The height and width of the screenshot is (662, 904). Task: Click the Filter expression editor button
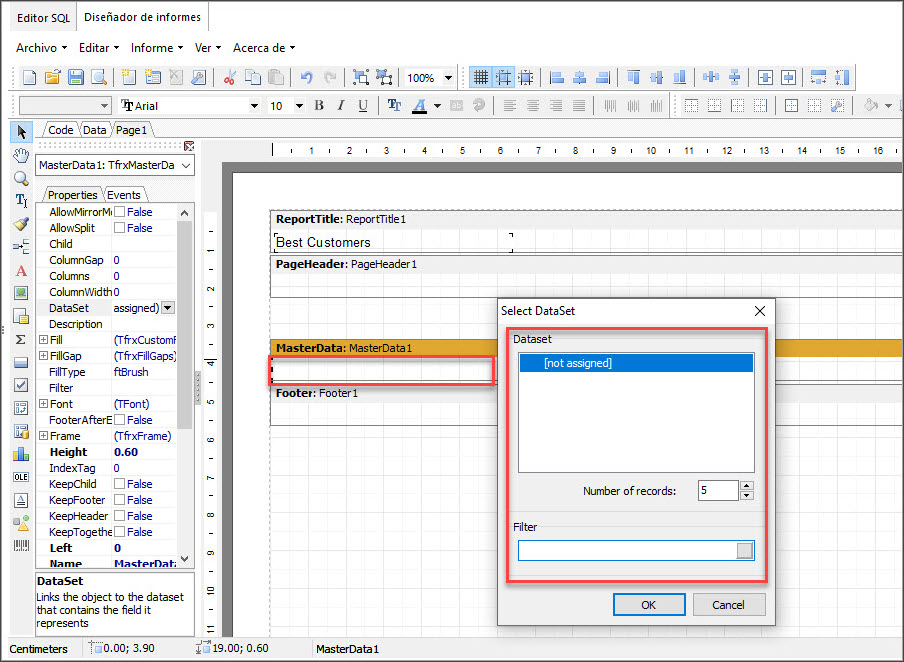pos(744,551)
